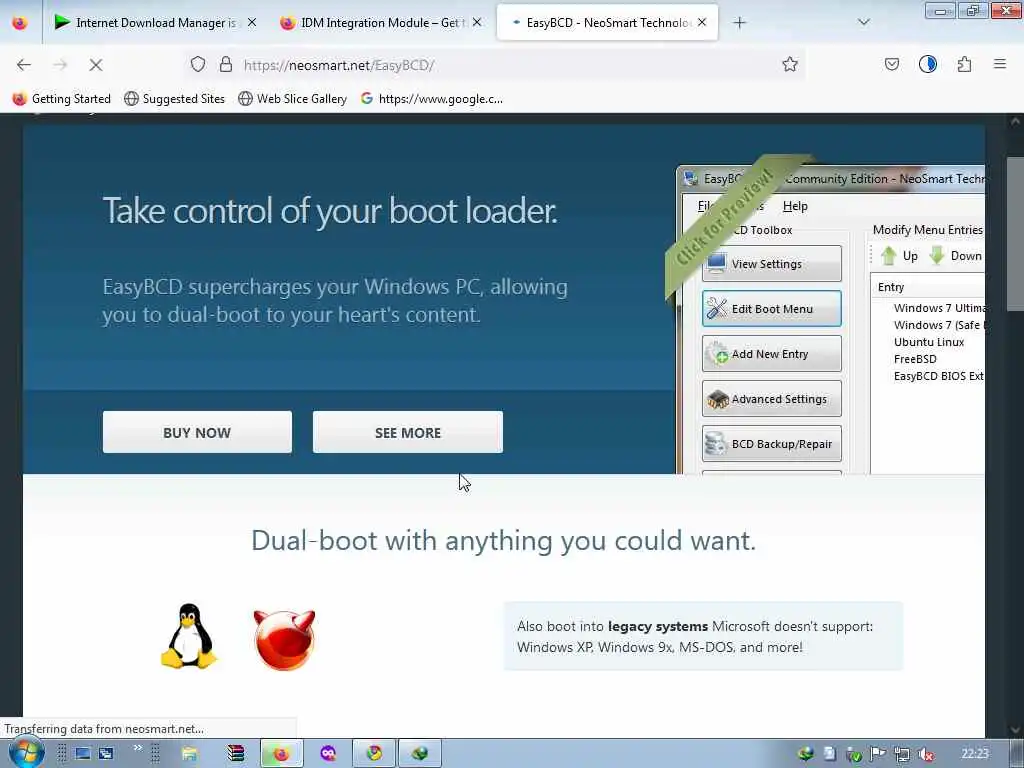
Task: Click Edit Boot Menu in preview
Action: point(771,309)
